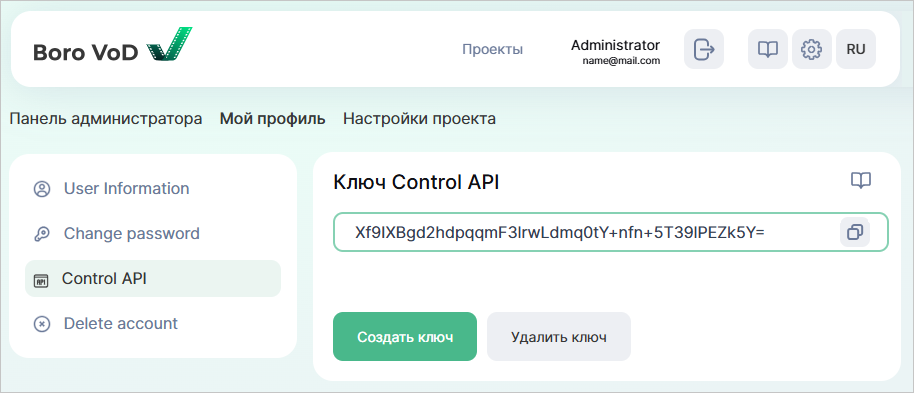Image resolution: width=914 pixels, height=393 pixels.
Task: Go to the Настройки проекта tab
Action: click(419, 119)
